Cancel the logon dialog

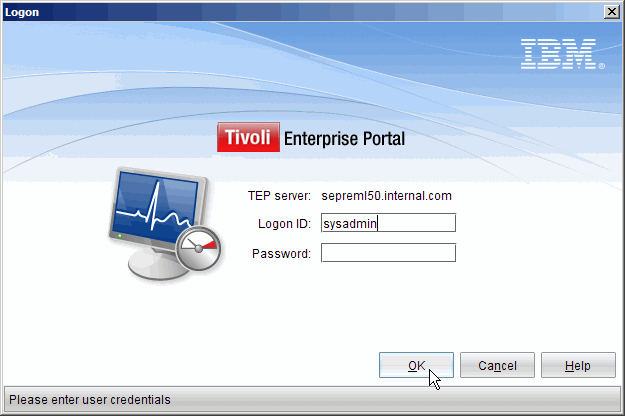tap(497, 365)
